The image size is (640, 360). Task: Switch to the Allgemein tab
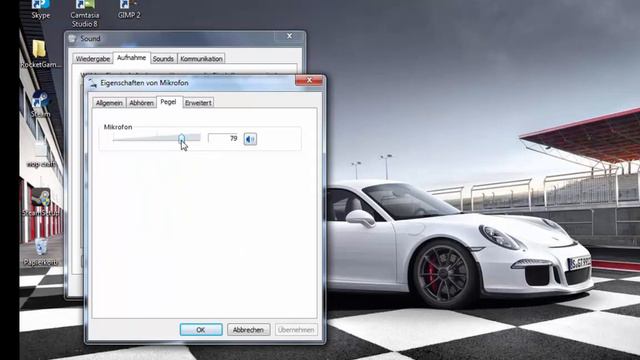pyautogui.click(x=109, y=103)
